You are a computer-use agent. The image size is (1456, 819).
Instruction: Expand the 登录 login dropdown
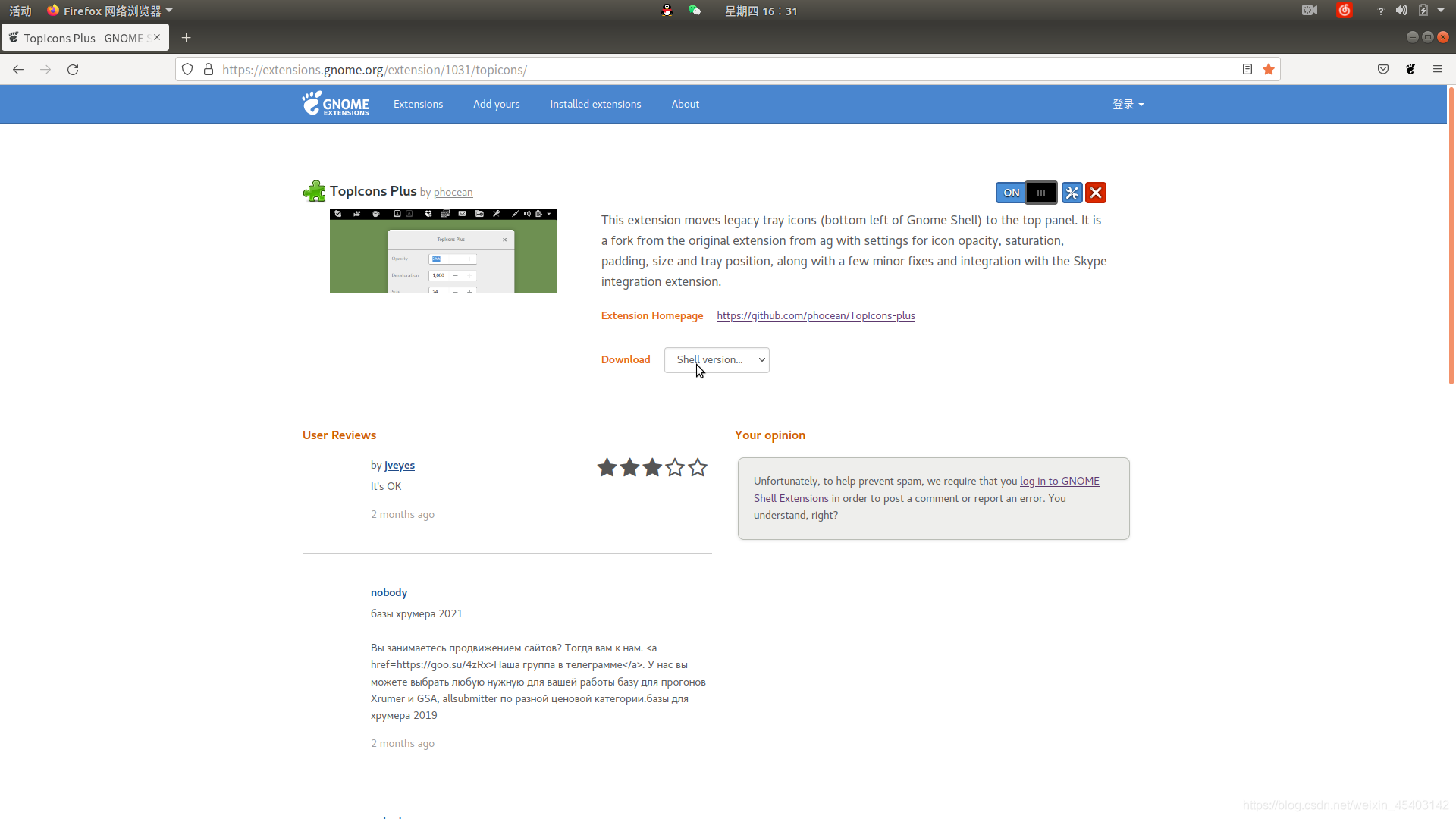[x=1128, y=105]
